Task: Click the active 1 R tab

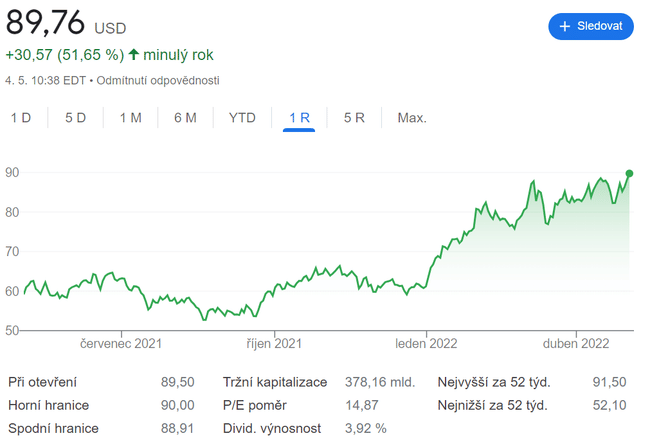Action: coord(299,118)
